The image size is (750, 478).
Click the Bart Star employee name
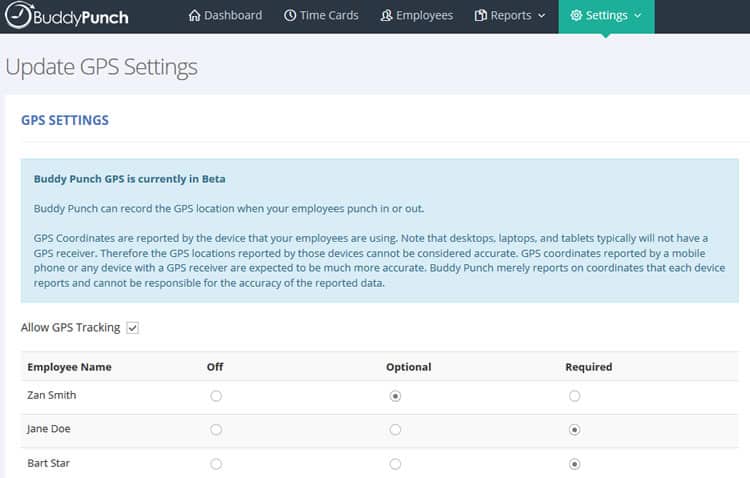(48, 463)
